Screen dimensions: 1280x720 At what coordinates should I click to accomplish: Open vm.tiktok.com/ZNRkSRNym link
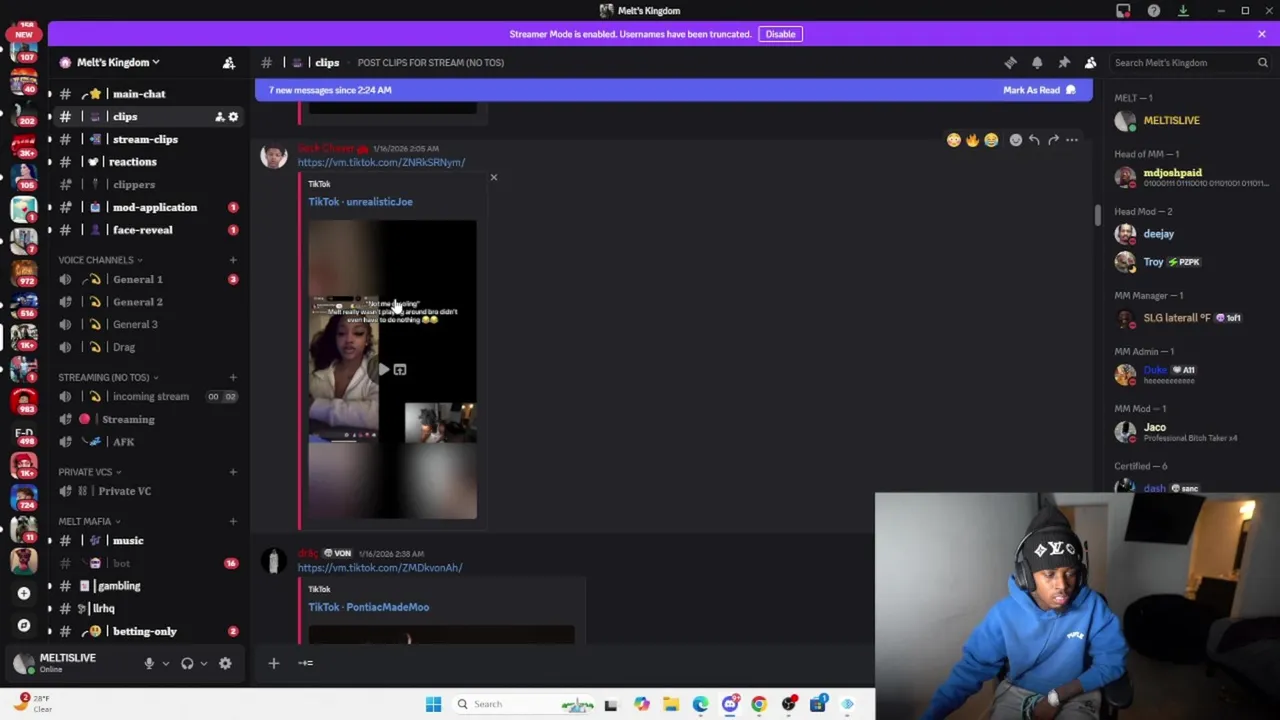coord(381,162)
